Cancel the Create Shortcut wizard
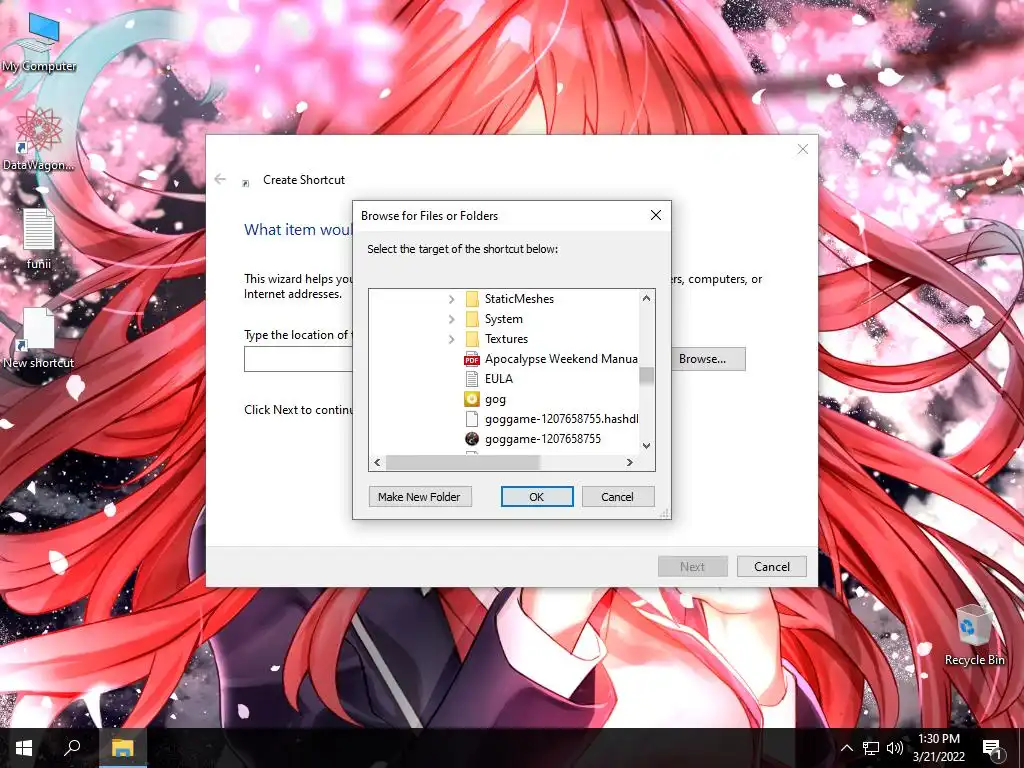Viewport: 1024px width, 768px height. coord(772,566)
